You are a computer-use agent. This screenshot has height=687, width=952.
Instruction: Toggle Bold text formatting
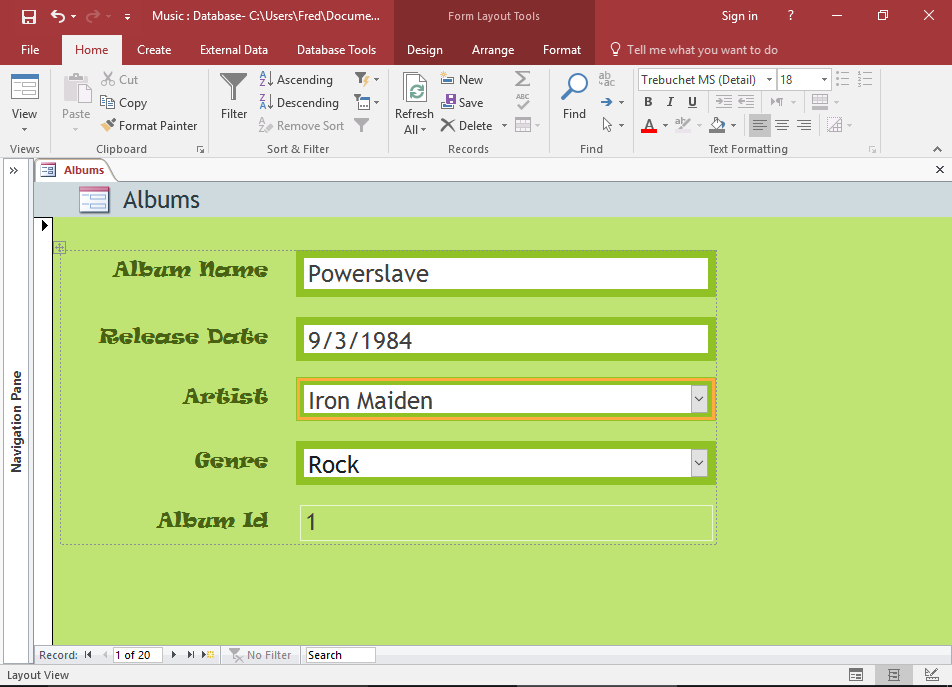pos(647,102)
